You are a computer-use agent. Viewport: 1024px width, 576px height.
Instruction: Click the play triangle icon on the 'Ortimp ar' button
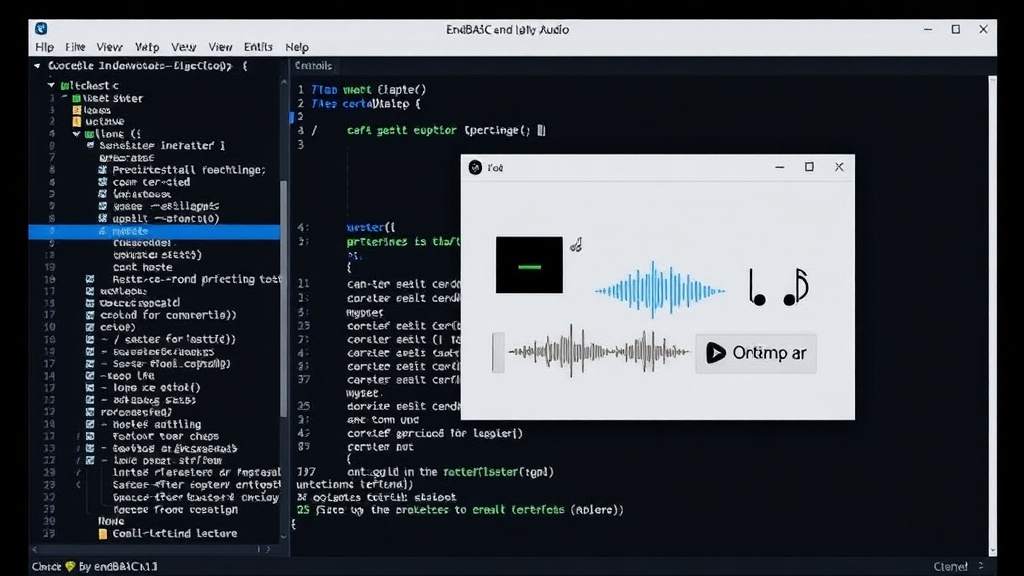click(716, 353)
